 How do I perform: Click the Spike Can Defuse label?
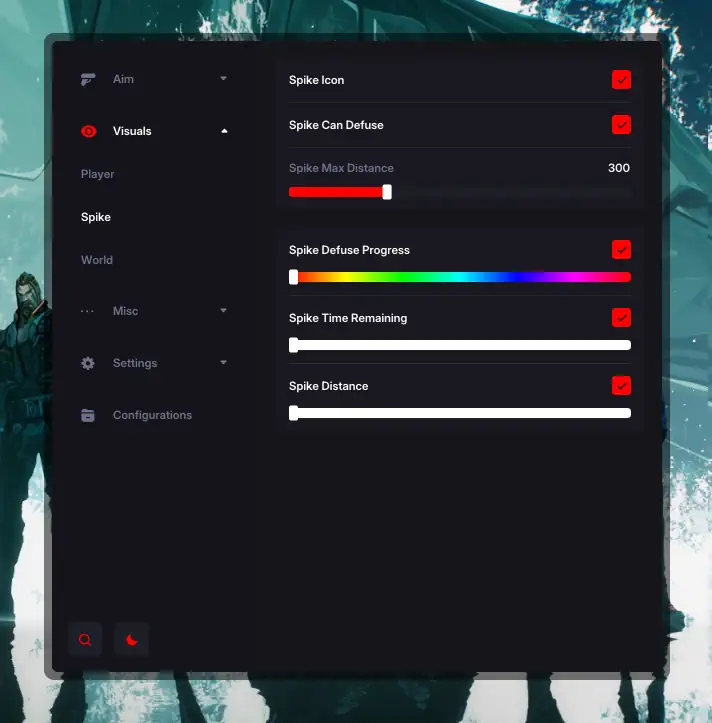(336, 125)
